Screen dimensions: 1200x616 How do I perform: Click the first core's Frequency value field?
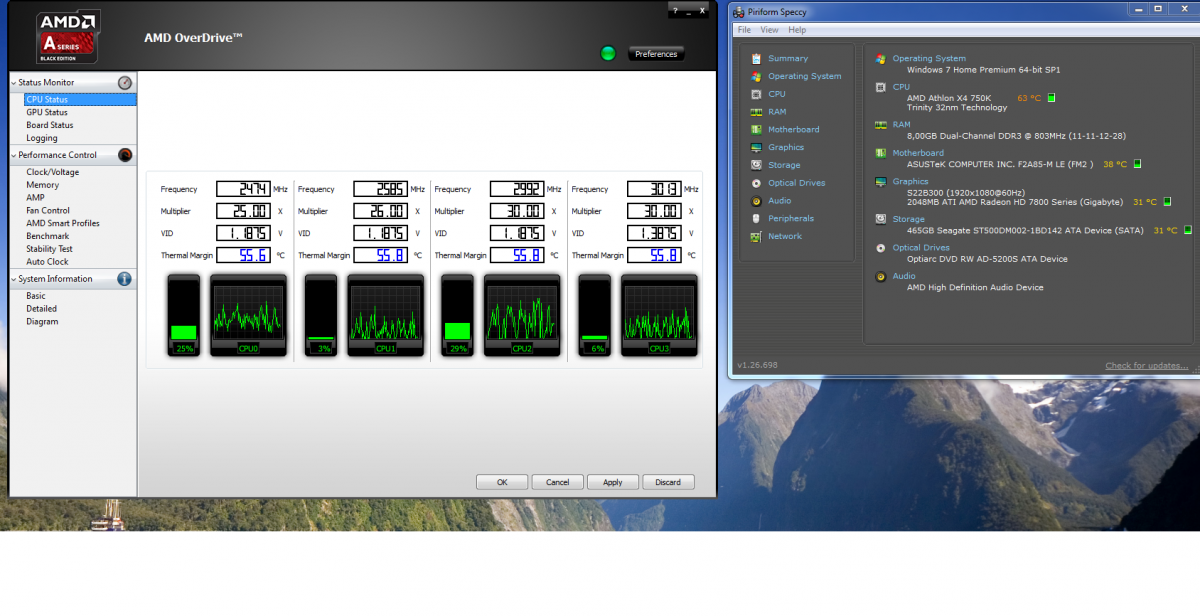(x=243, y=189)
